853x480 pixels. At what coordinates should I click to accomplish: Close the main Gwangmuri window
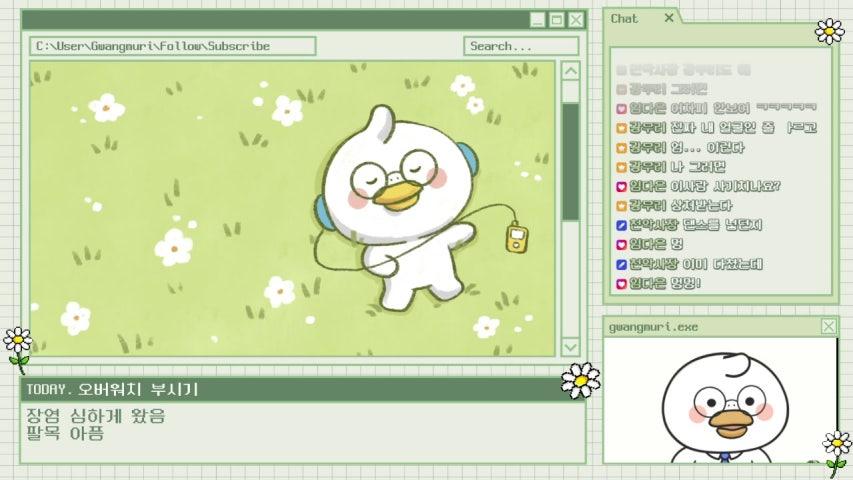tap(576, 20)
